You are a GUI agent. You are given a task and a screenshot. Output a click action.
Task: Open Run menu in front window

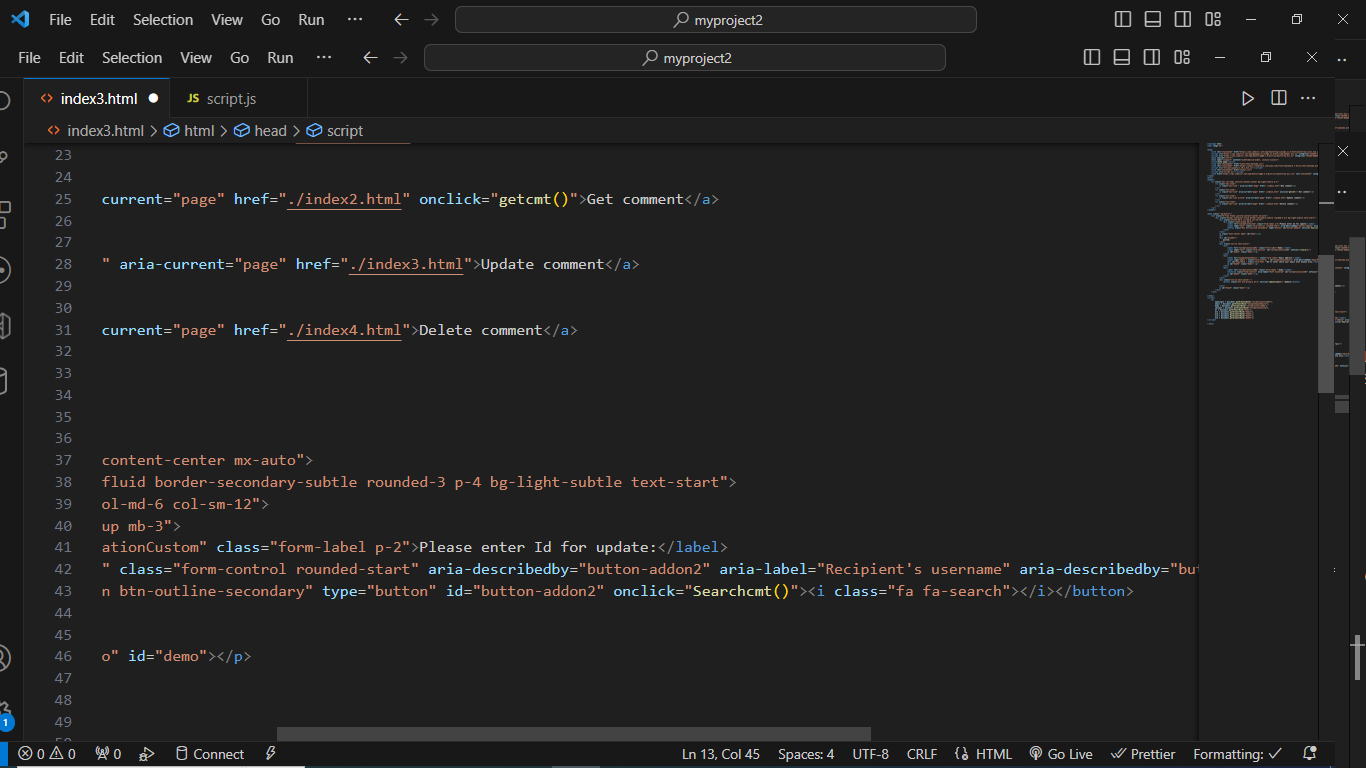(280, 58)
